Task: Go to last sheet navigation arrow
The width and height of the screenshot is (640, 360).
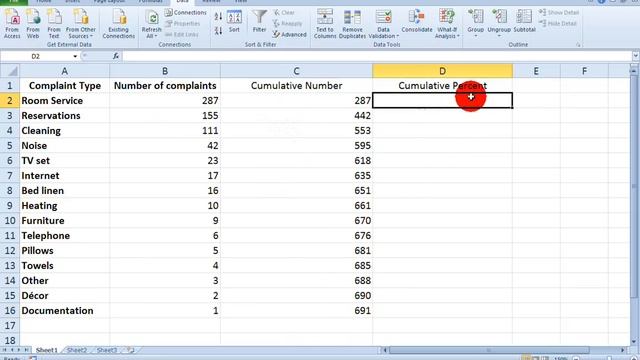Action: click(27, 350)
